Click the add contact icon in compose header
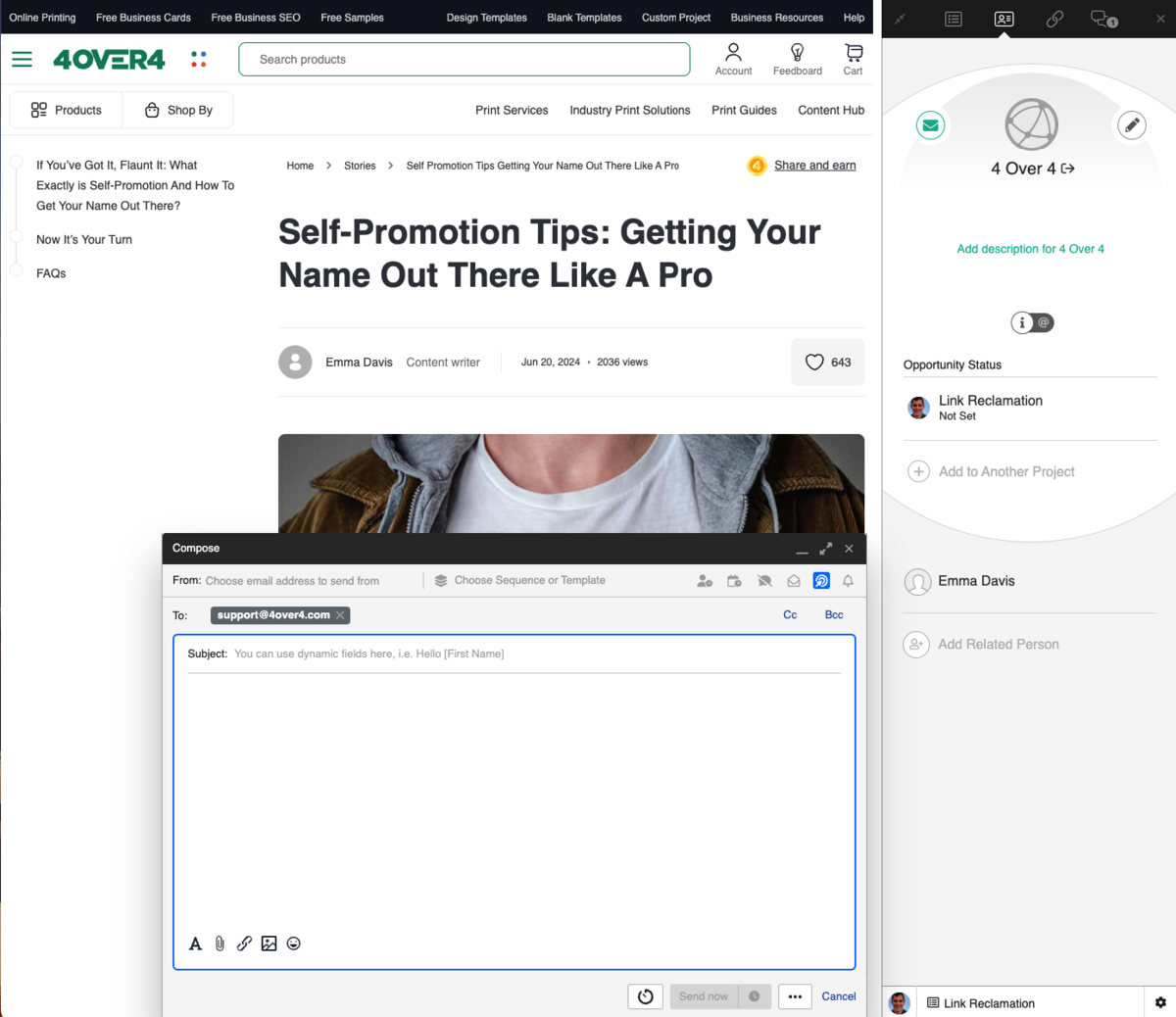This screenshot has width=1176, height=1017. point(705,581)
